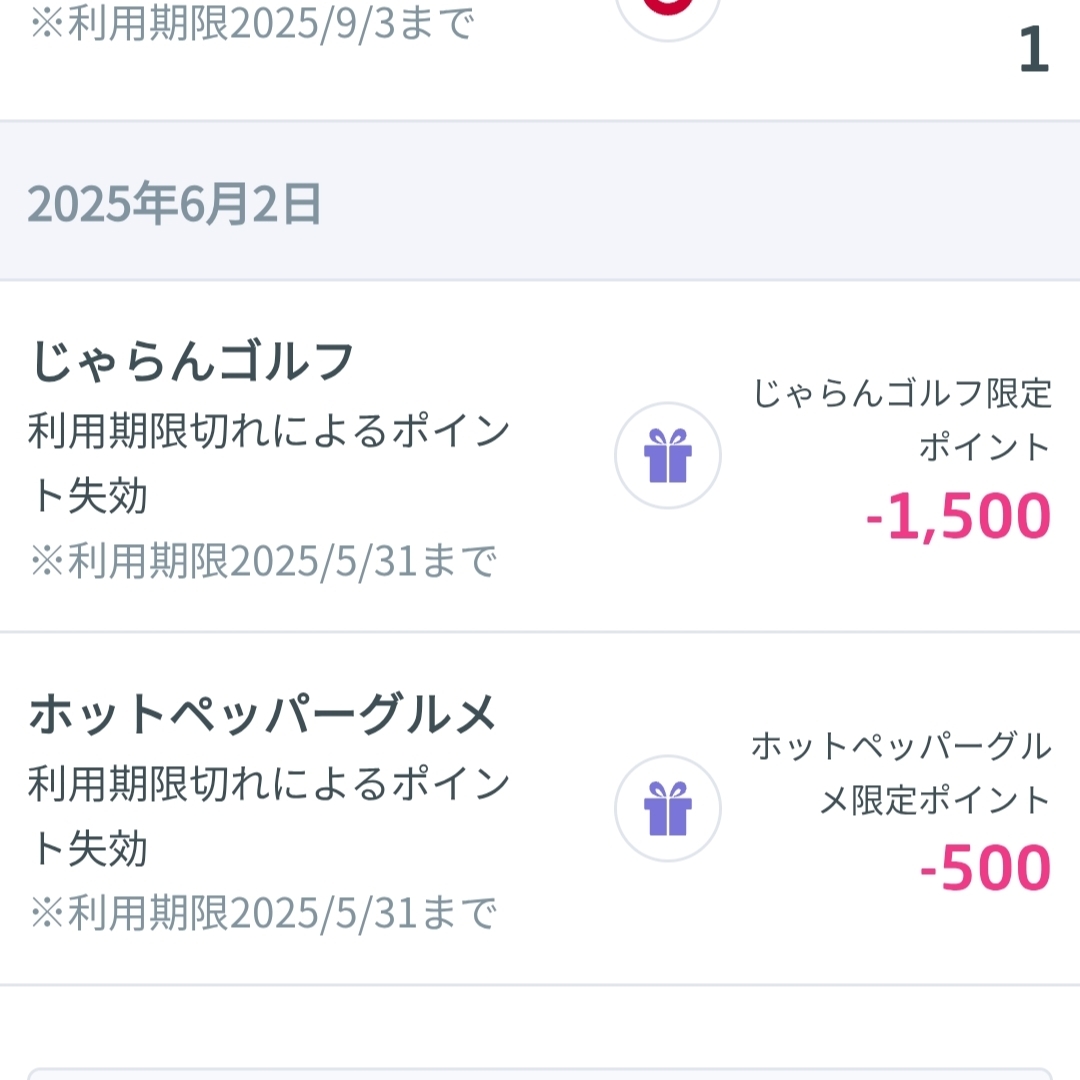This screenshot has width=1080, height=1080.
Task: Tap the 利用期限2025/9/3まで note
Action: (x=252, y=24)
